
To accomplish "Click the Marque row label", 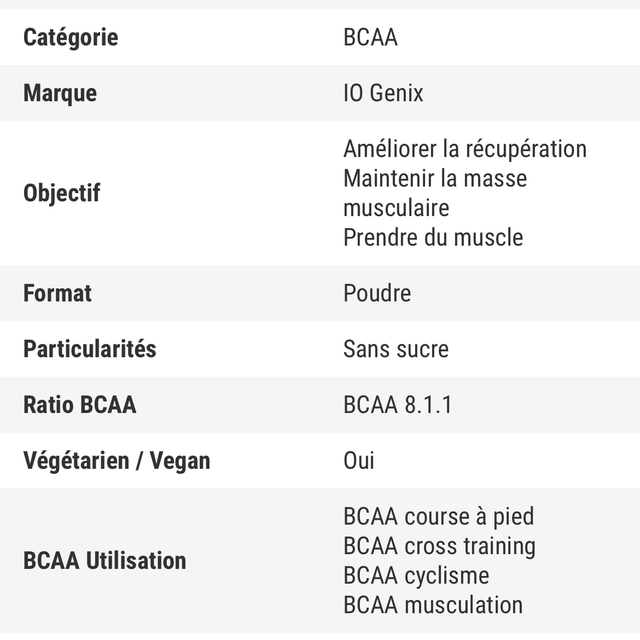I will 60,93.
